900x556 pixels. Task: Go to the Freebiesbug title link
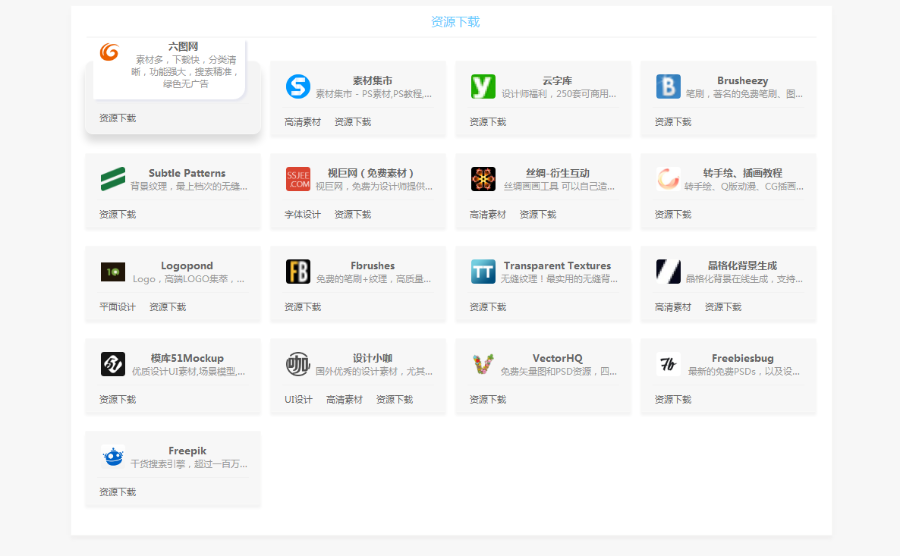[x=743, y=359]
